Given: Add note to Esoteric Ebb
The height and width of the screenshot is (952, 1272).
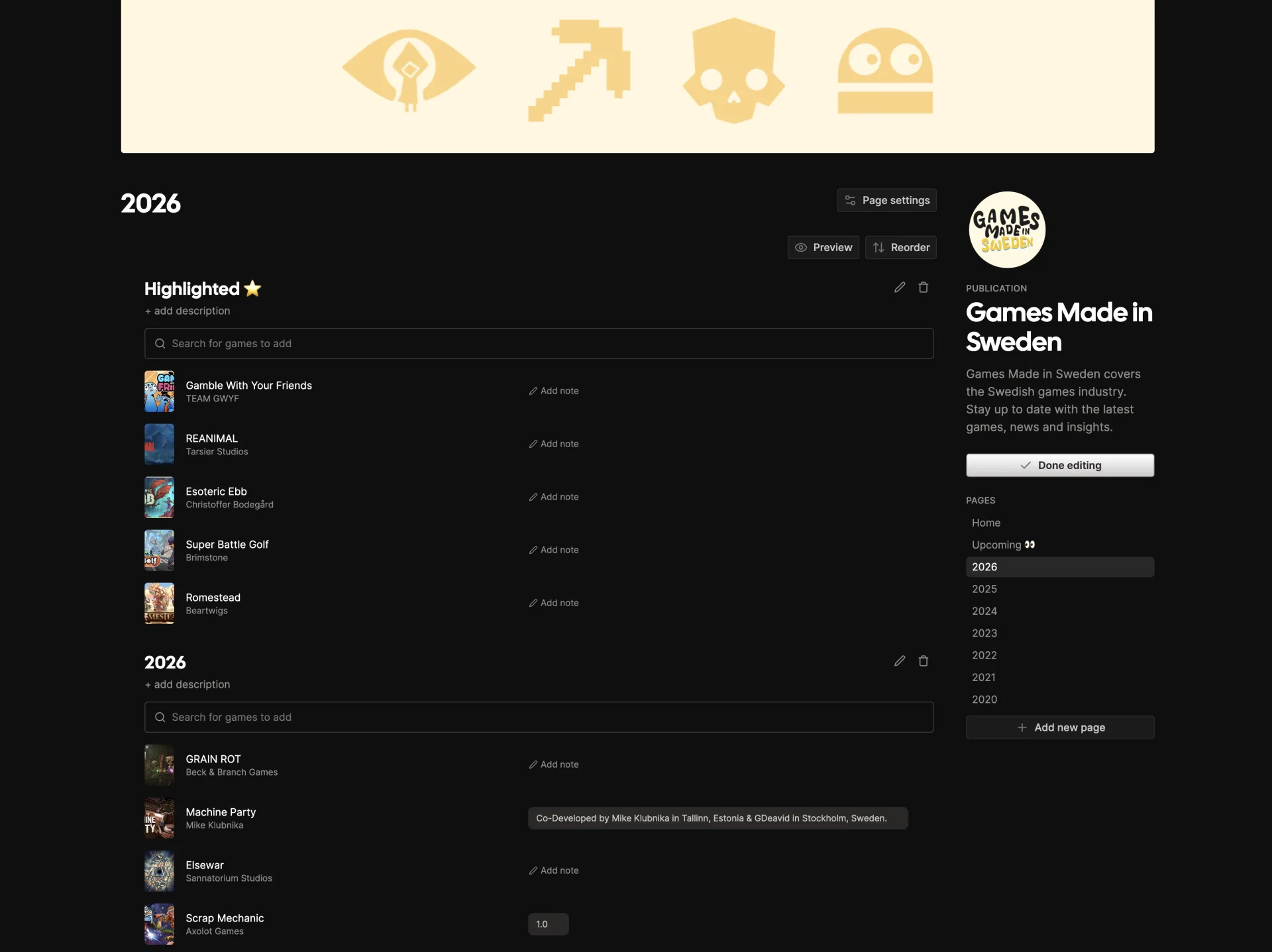Looking at the screenshot, I should (554, 497).
